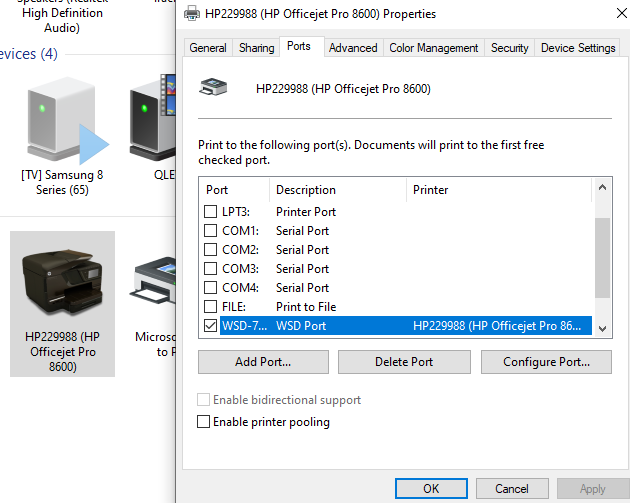Close the Properties dialog
630x503 pixels.
[x=622, y=13]
